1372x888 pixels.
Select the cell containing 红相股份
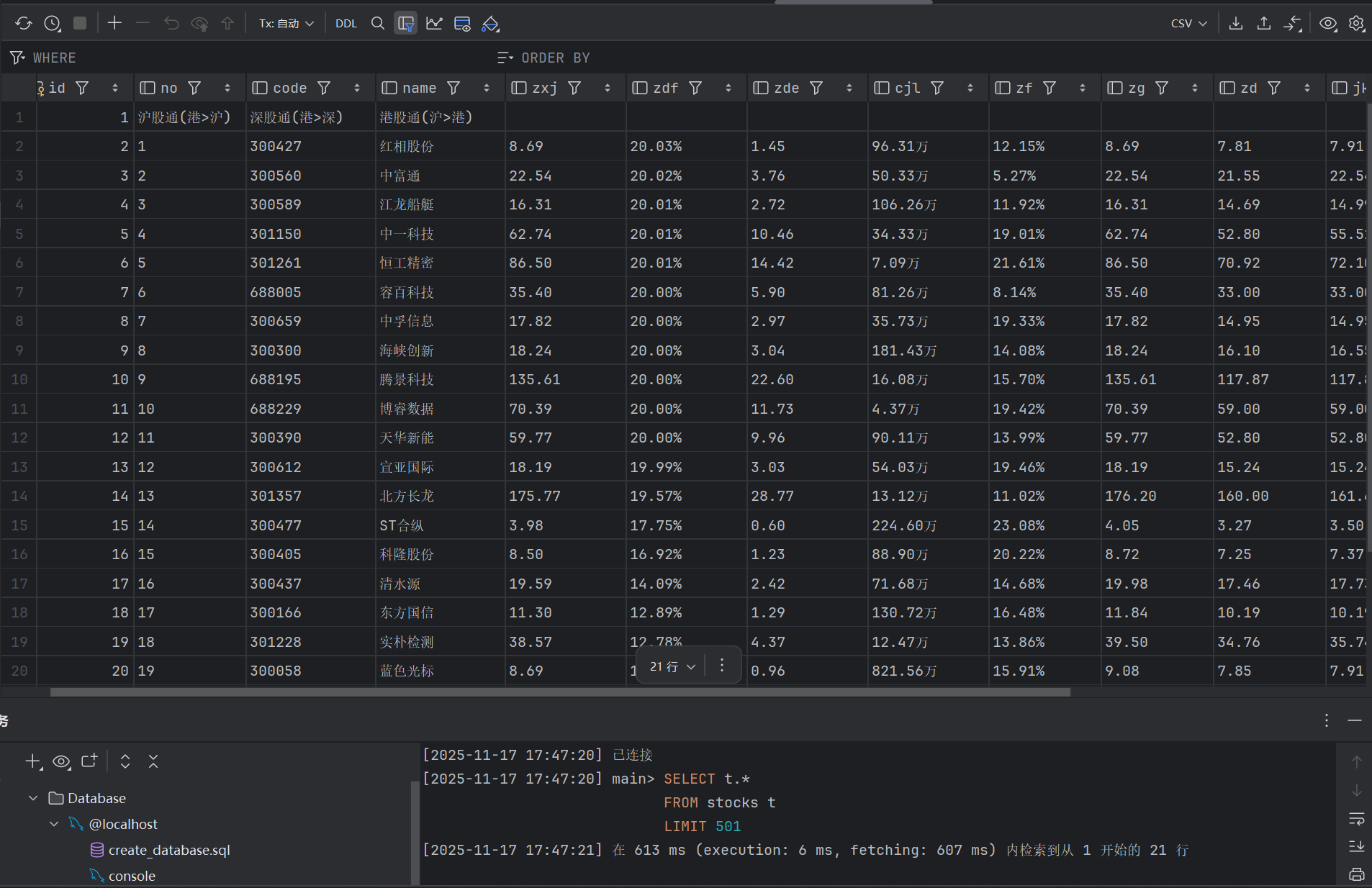click(x=440, y=146)
